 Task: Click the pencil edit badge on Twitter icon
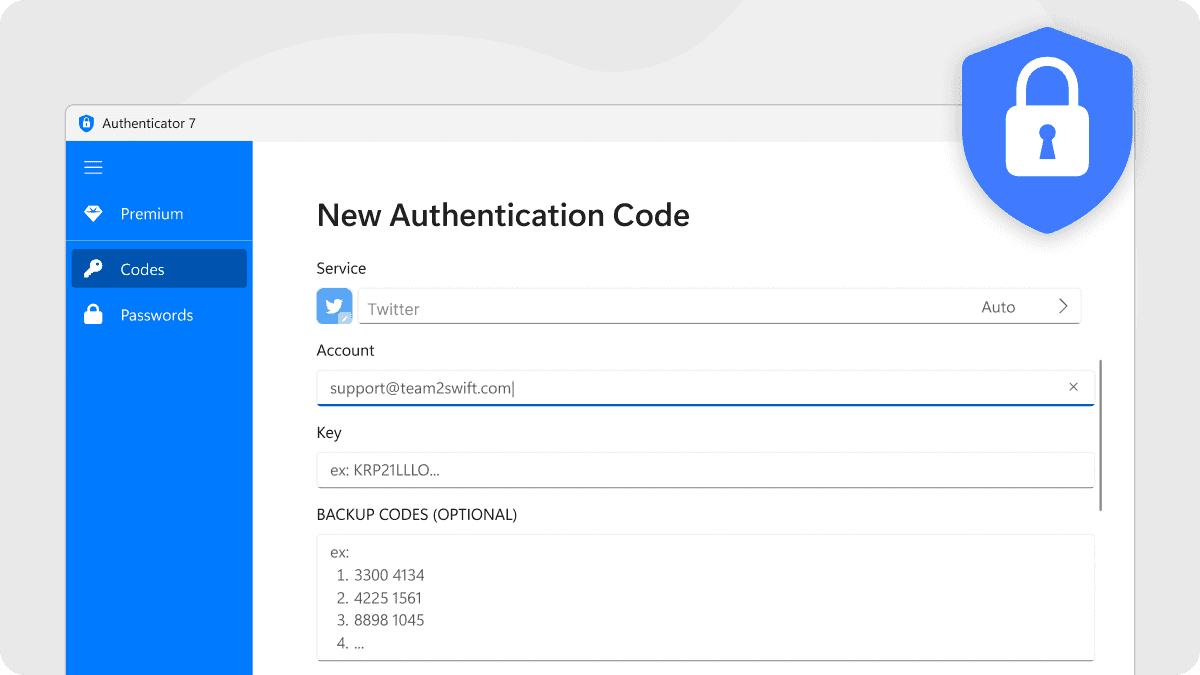point(345,318)
